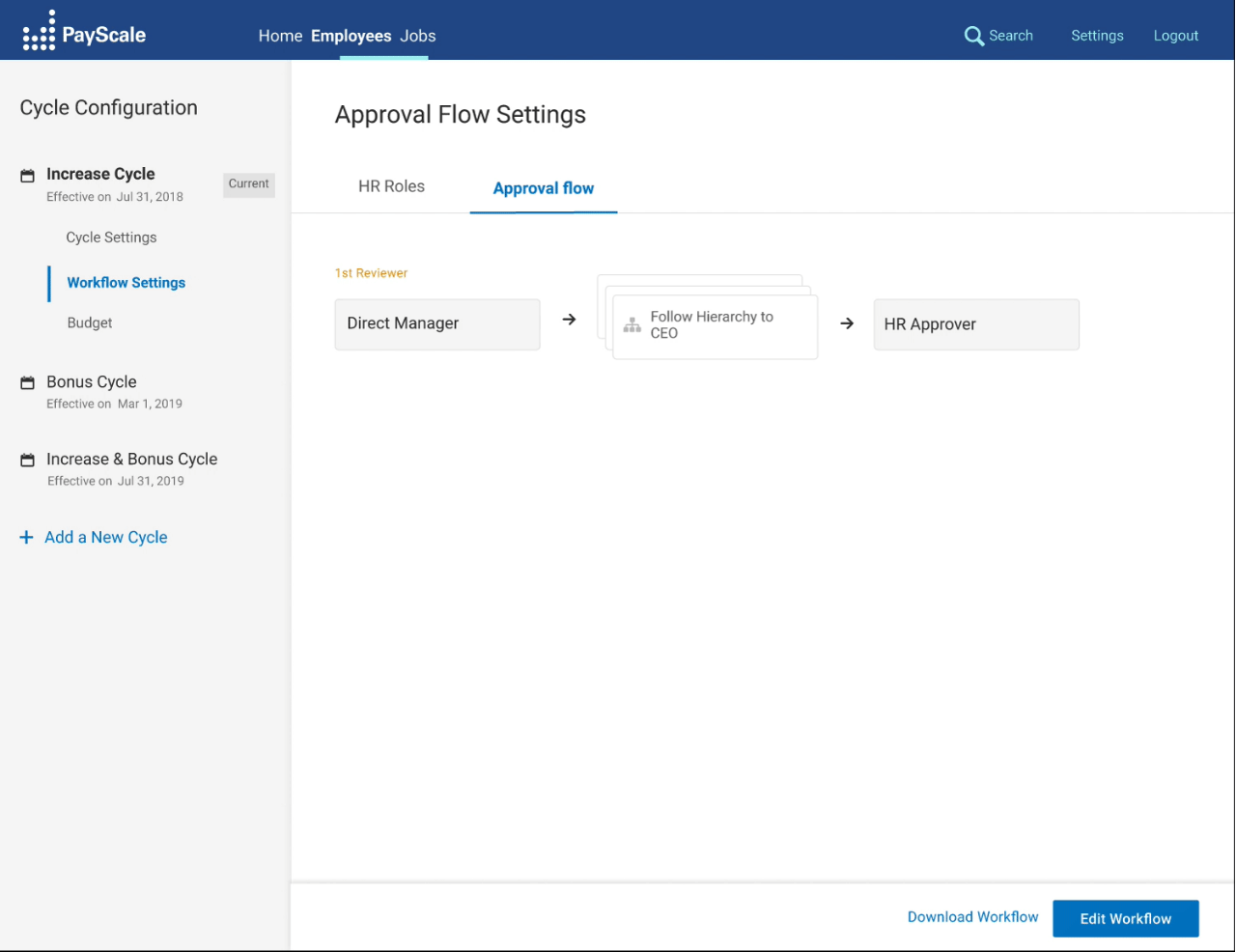1236x952 pixels.
Task: Click the hierarchy icon in Follow Hierarchy to CEO
Action: point(632,325)
